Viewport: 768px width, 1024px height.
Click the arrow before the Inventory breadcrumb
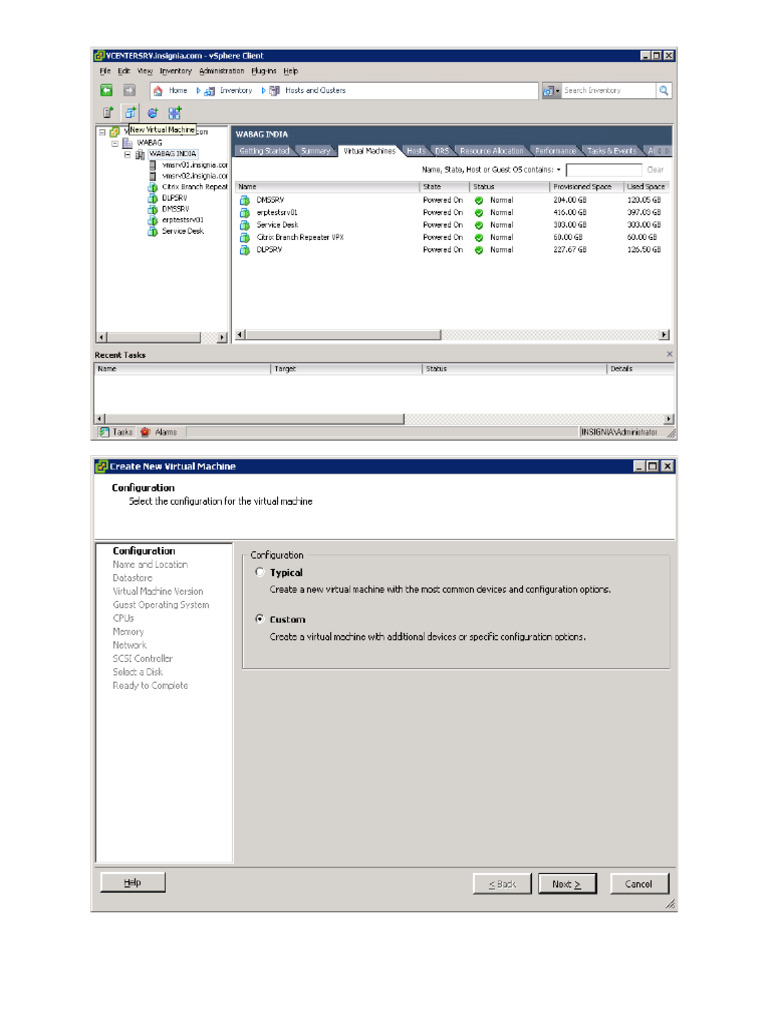point(198,91)
